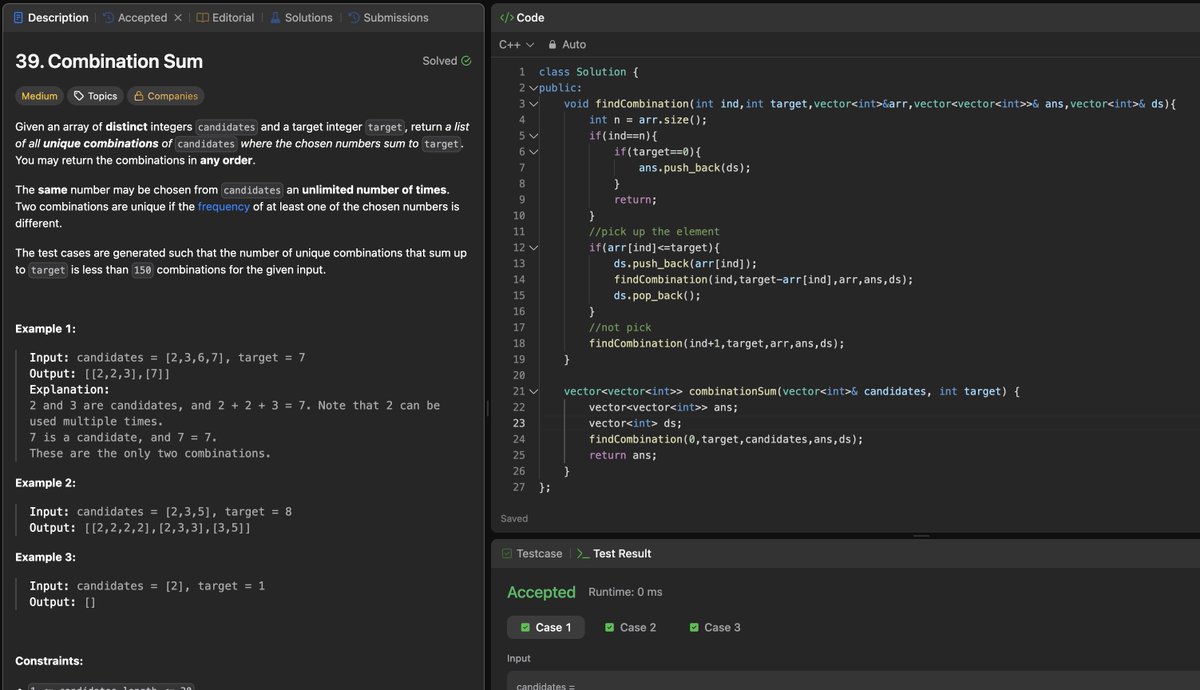Open the Solutions tab

[300, 18]
